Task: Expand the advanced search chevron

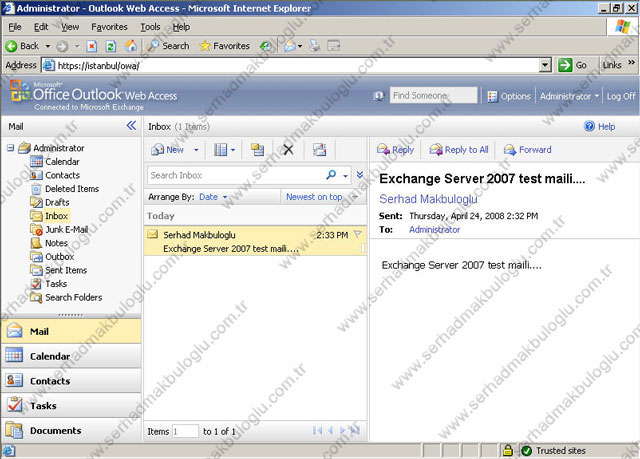Action: (x=360, y=175)
